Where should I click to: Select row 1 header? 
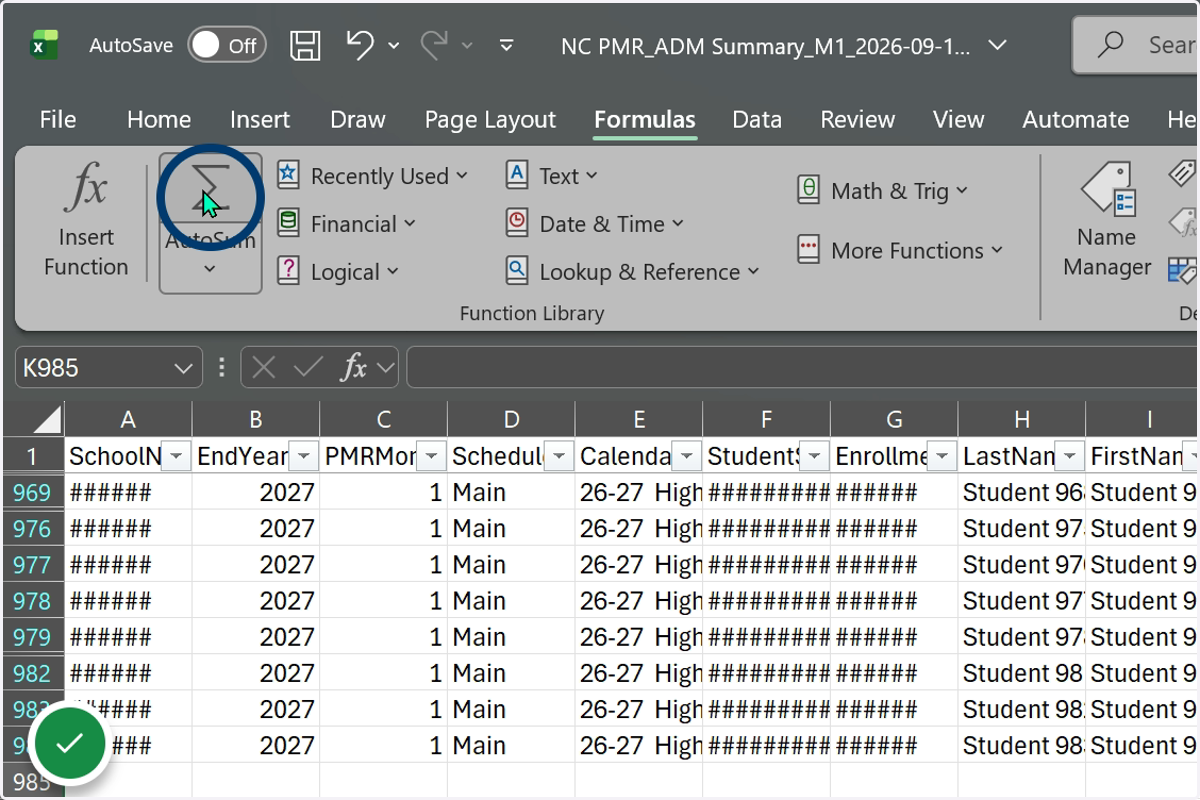click(x=33, y=457)
